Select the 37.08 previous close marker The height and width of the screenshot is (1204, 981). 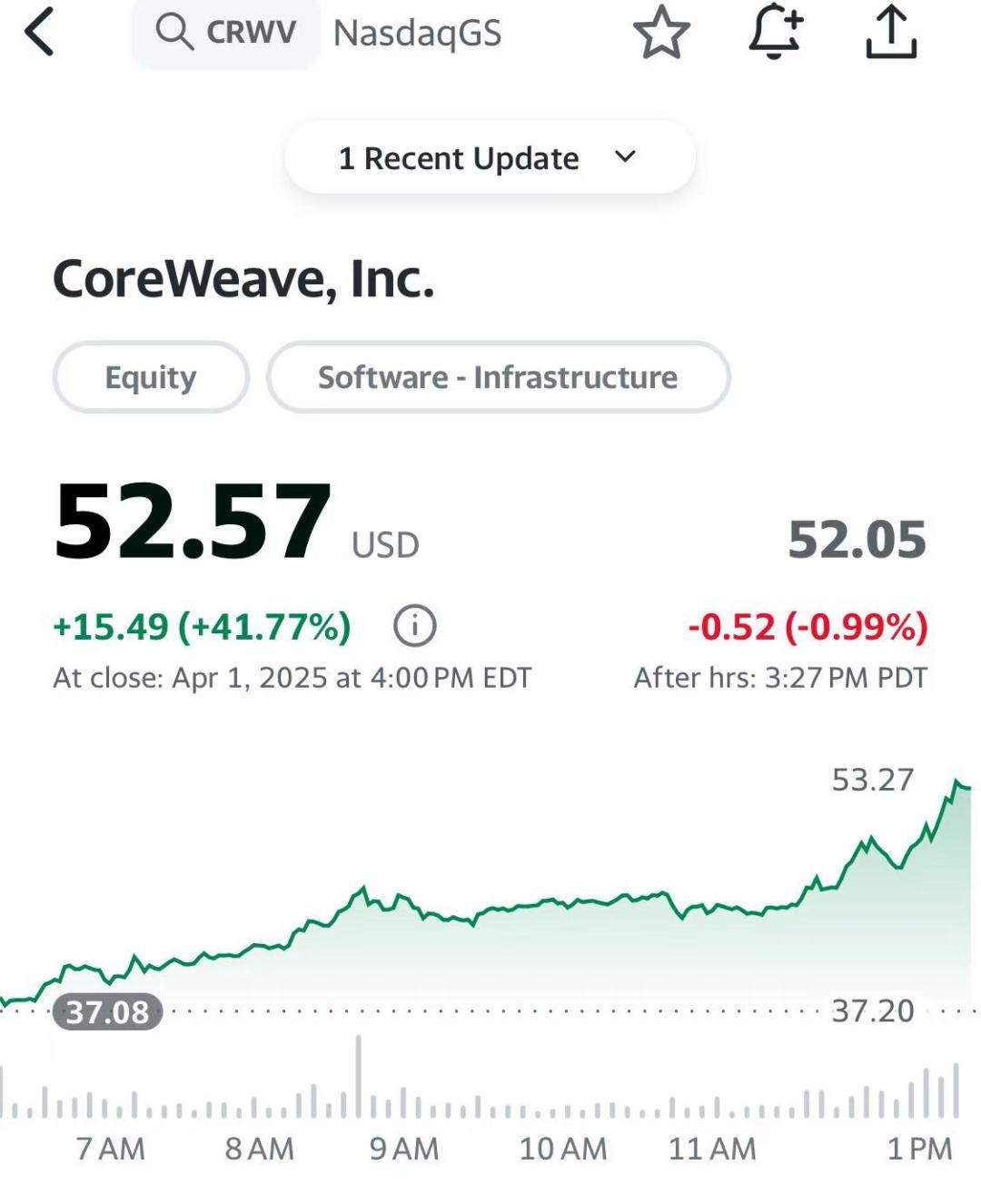107,1011
